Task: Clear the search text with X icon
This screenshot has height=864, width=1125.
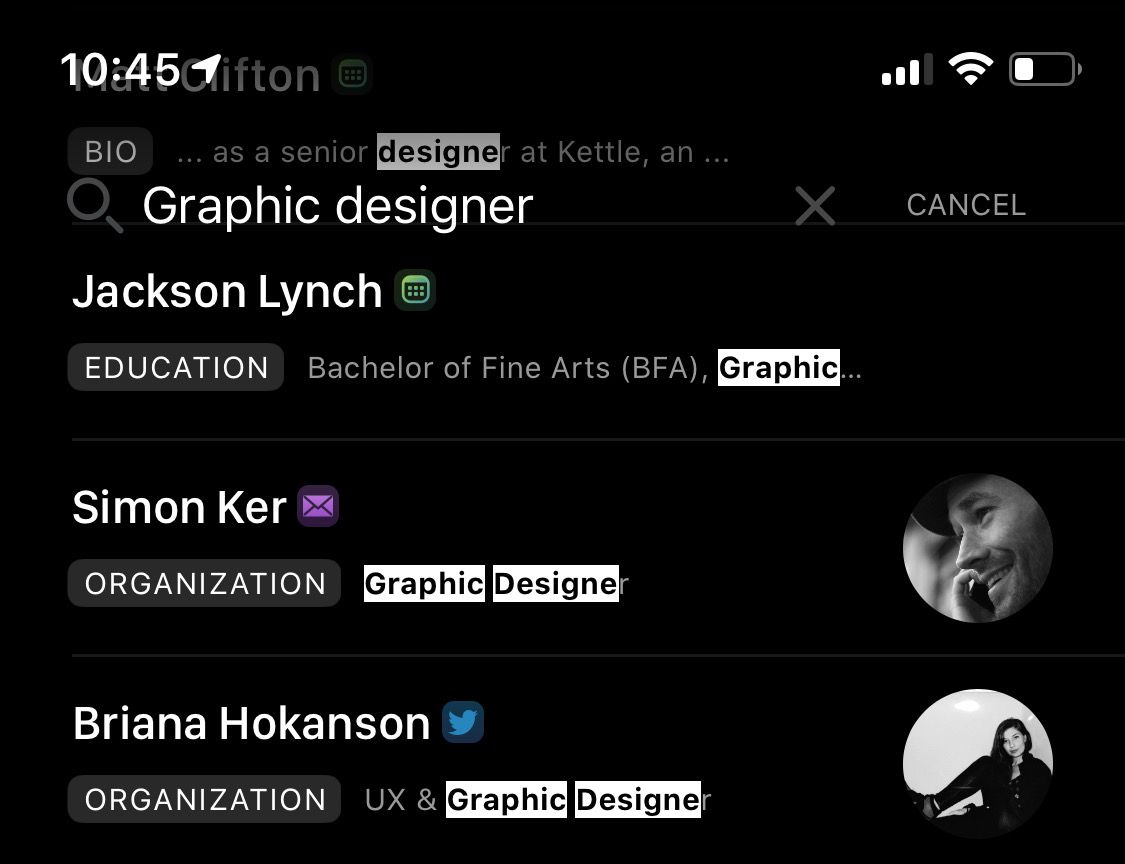Action: click(x=815, y=206)
